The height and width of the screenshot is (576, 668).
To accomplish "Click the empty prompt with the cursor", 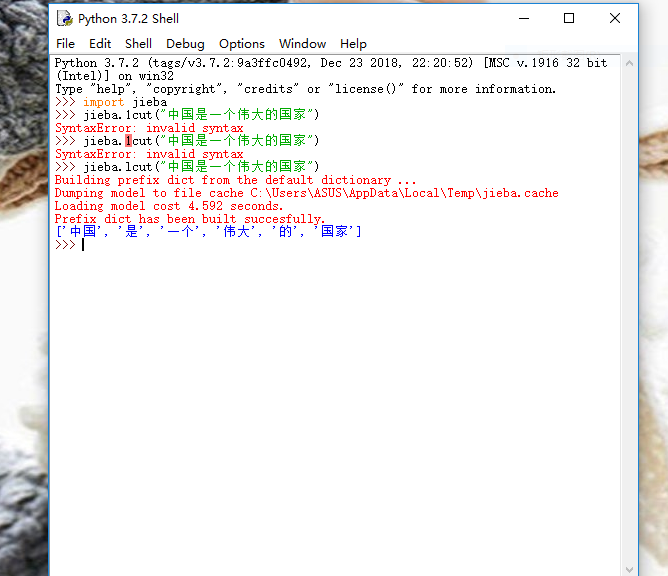I will pos(69,245).
